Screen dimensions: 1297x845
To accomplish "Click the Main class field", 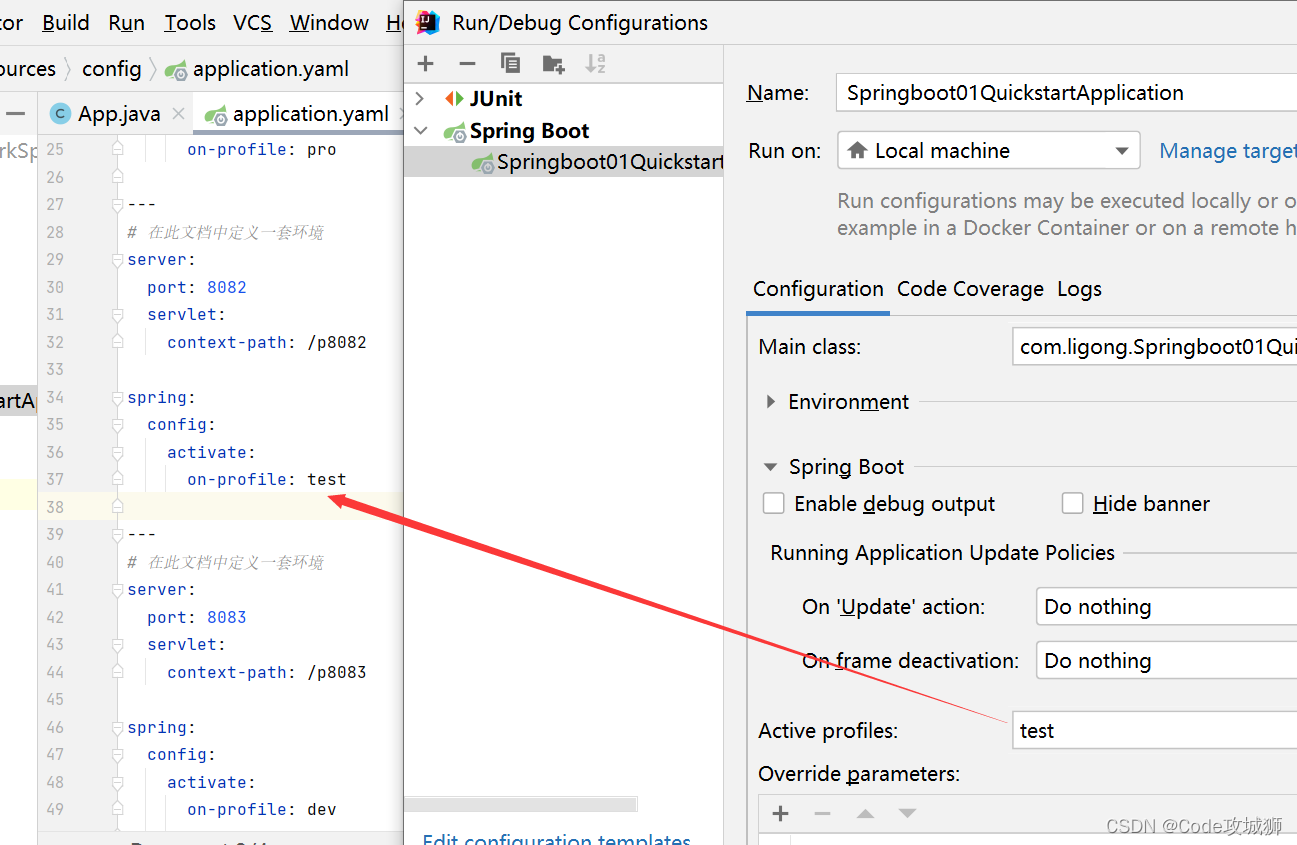I will click(1154, 347).
